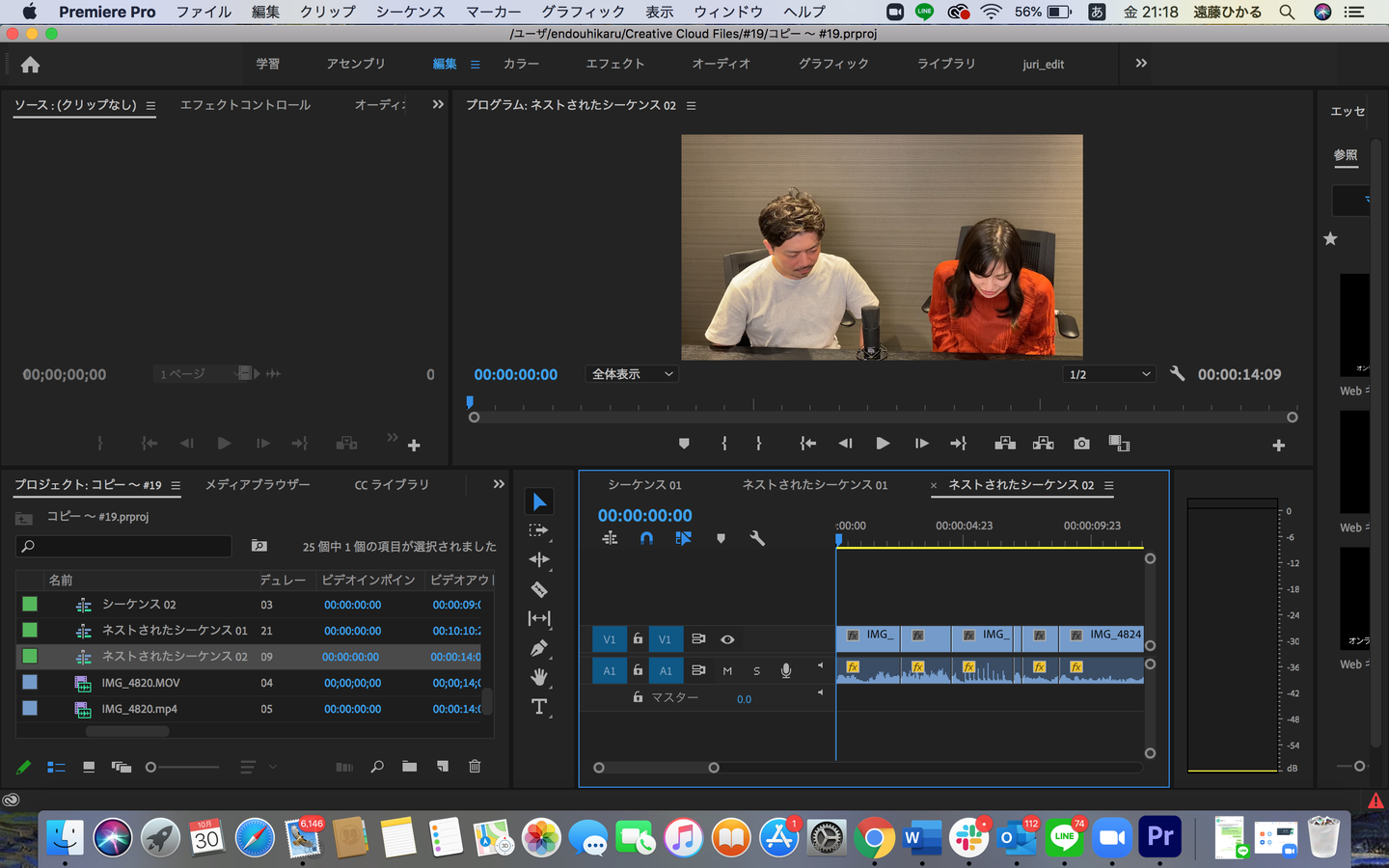Screen dimensions: 1389x868
Task: Open timeline wrench display settings
Action: [757, 538]
